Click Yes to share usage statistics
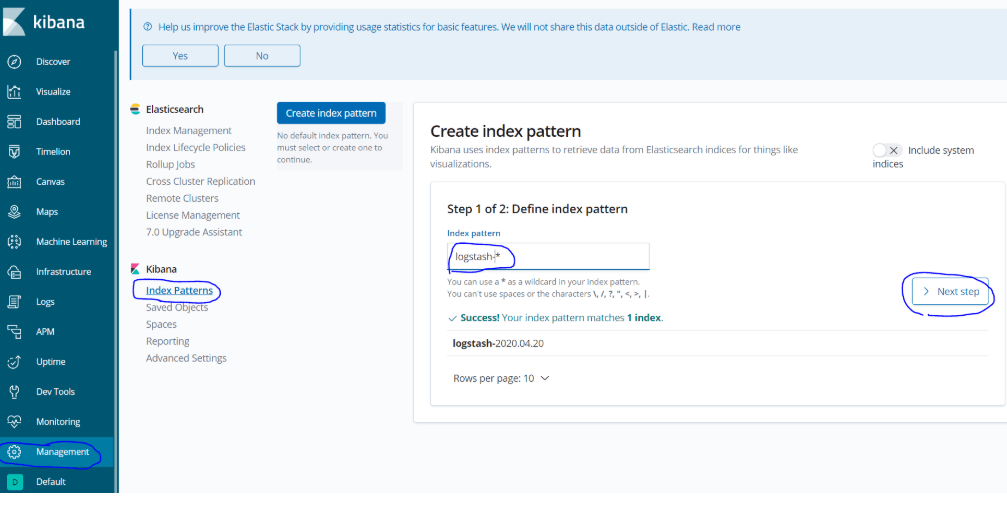1007x505 pixels. (180, 56)
